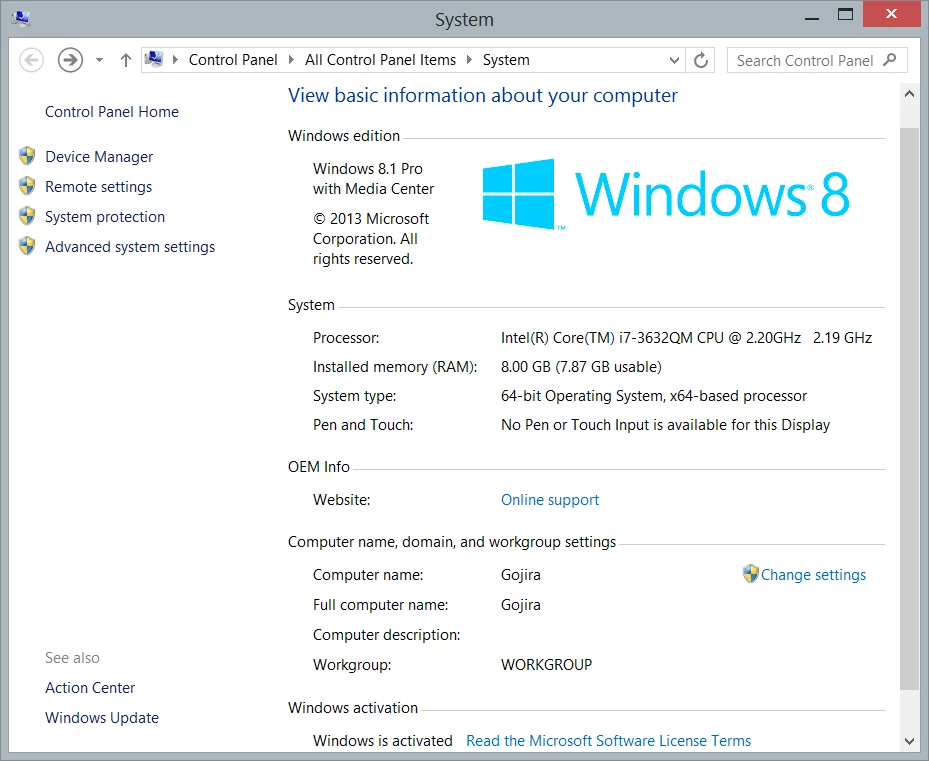The image size is (929, 761).
Task: Open System protection
Action: coord(105,217)
